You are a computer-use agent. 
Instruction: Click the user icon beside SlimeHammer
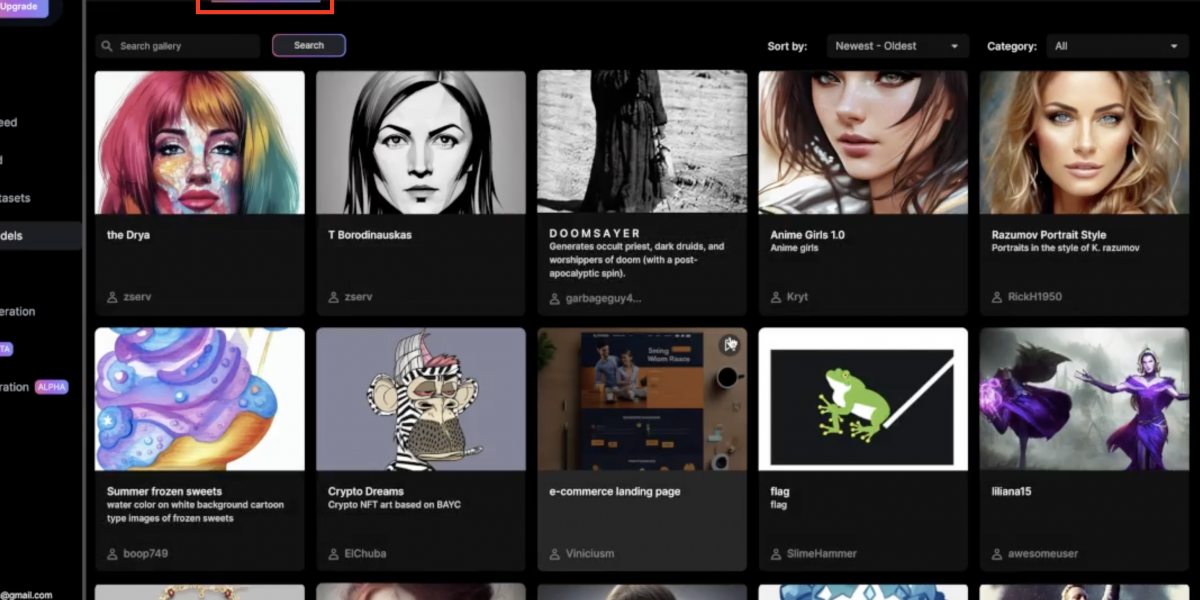tap(776, 553)
